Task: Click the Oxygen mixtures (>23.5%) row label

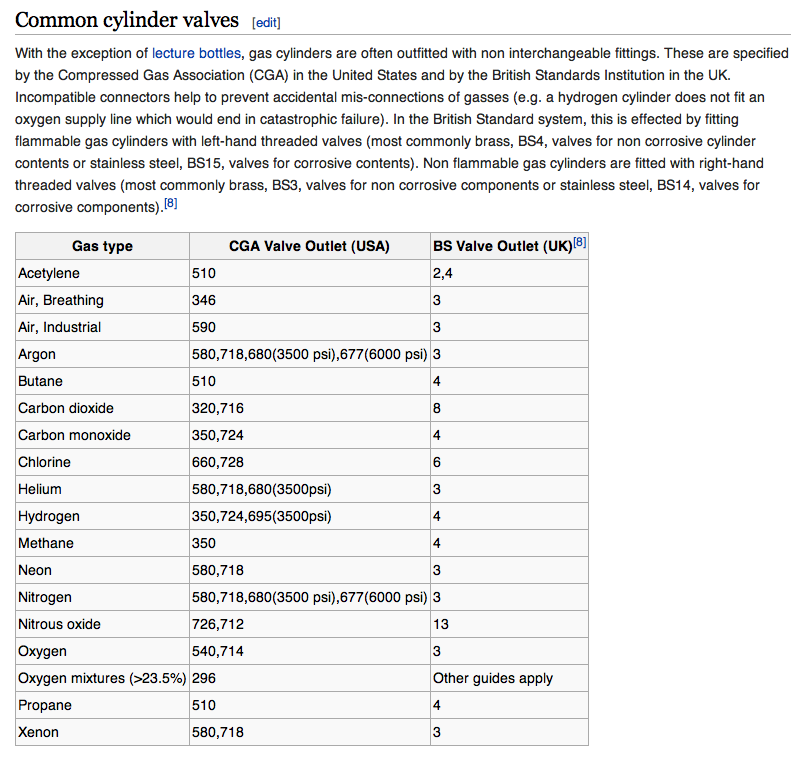Action: [102, 678]
